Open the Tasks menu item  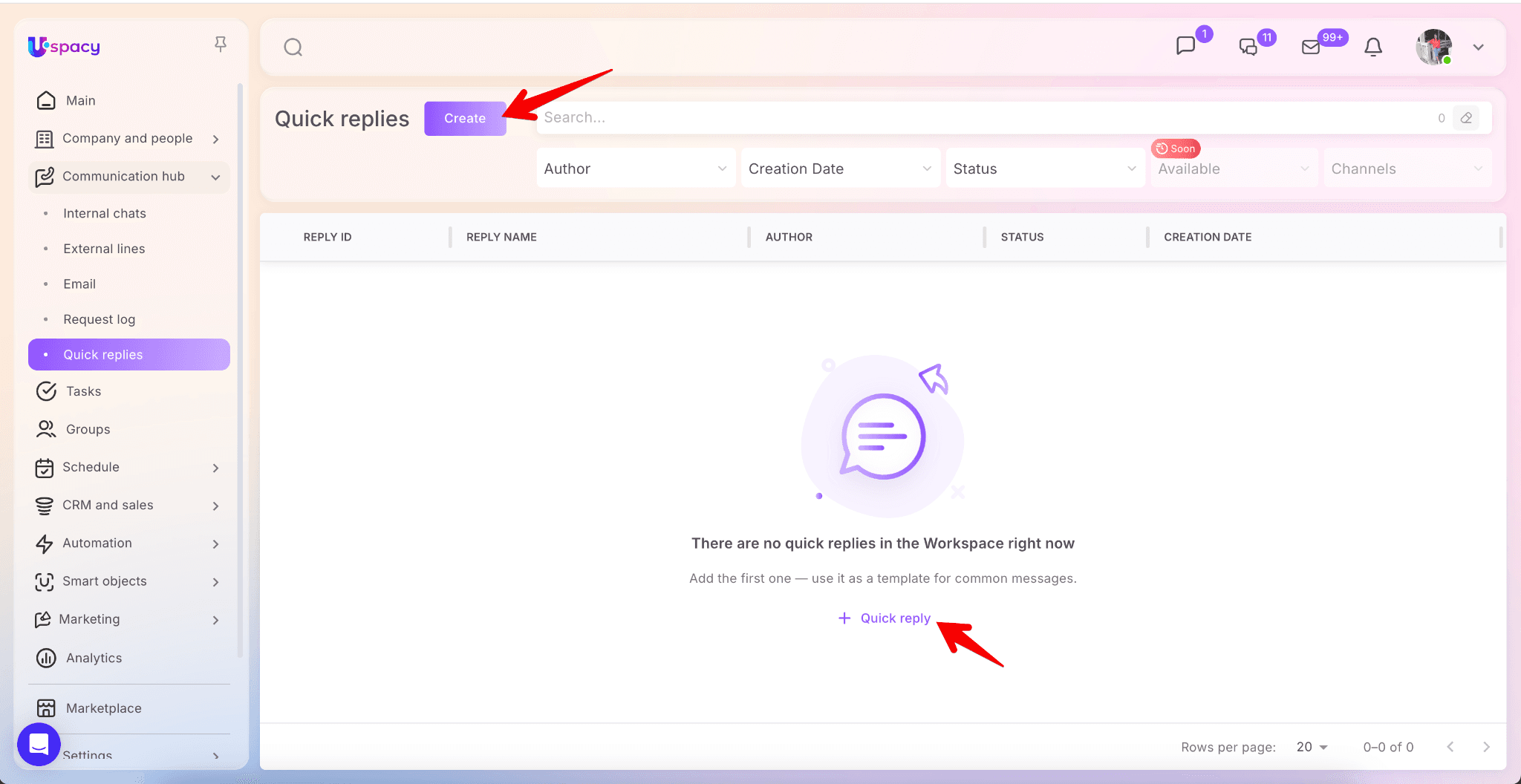click(x=83, y=391)
